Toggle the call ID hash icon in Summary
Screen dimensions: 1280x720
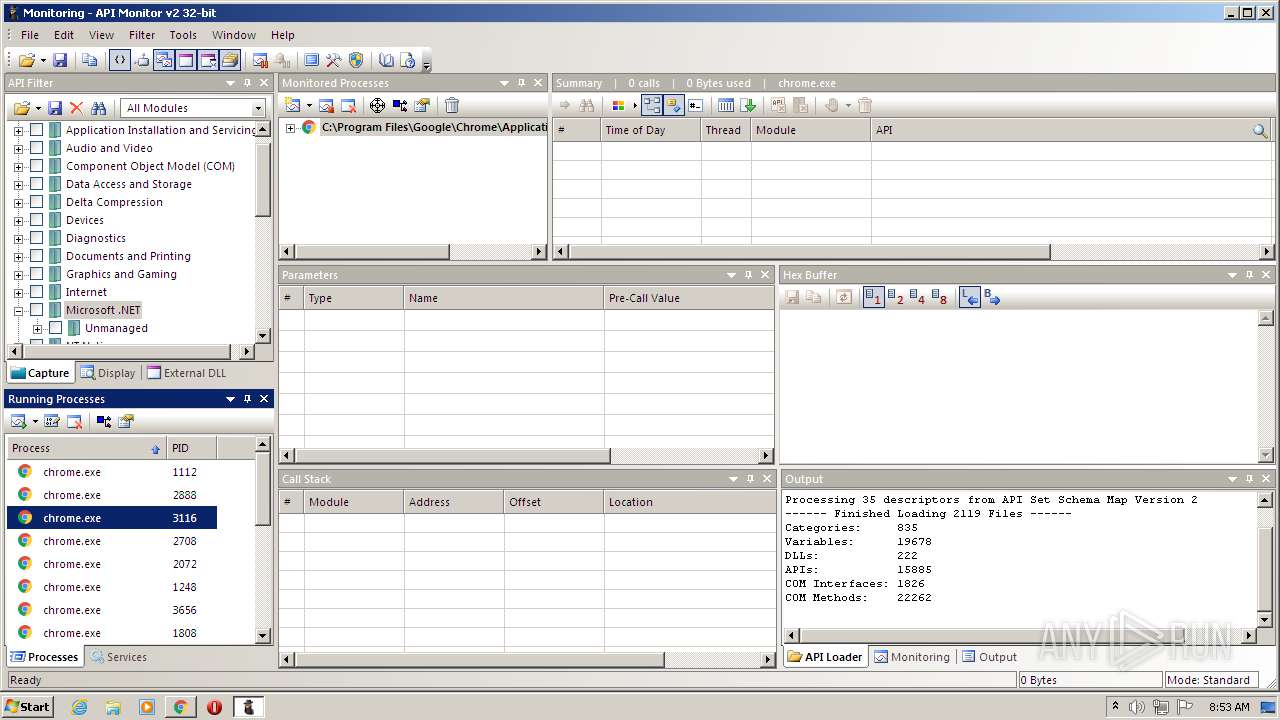pyautogui.click(x=696, y=105)
